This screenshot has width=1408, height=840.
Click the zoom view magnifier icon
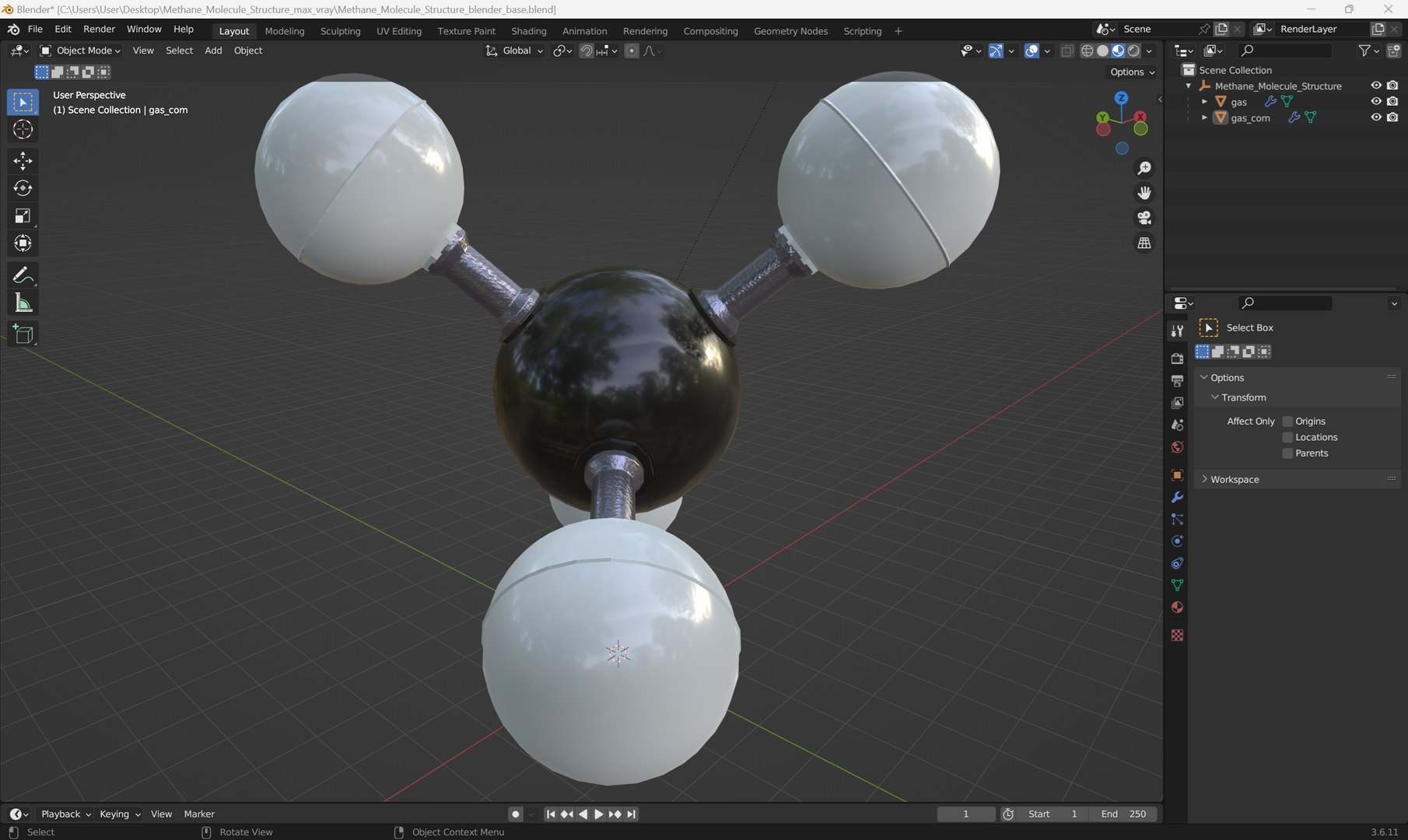pos(1144,168)
